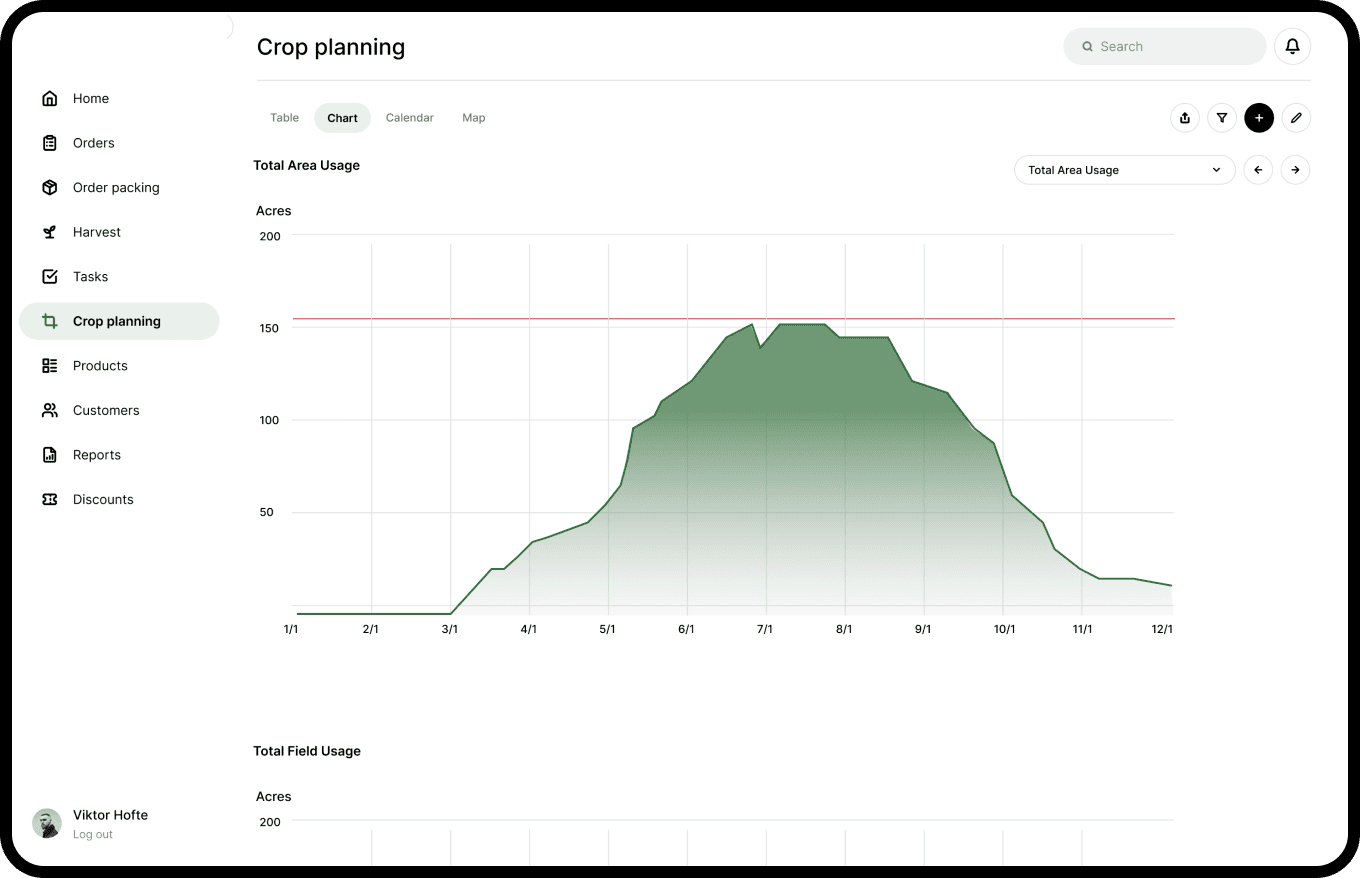The image size is (1360, 878).
Task: Switch to the Map view tab
Action: 473,117
